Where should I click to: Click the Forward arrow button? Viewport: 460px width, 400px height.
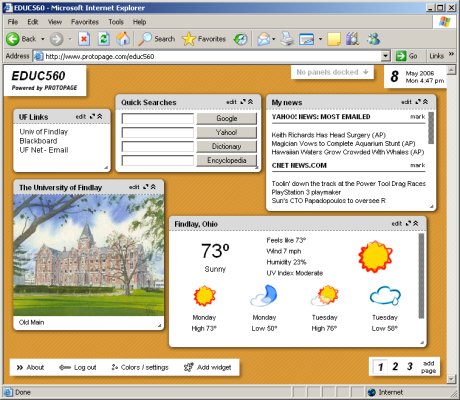tap(56, 39)
